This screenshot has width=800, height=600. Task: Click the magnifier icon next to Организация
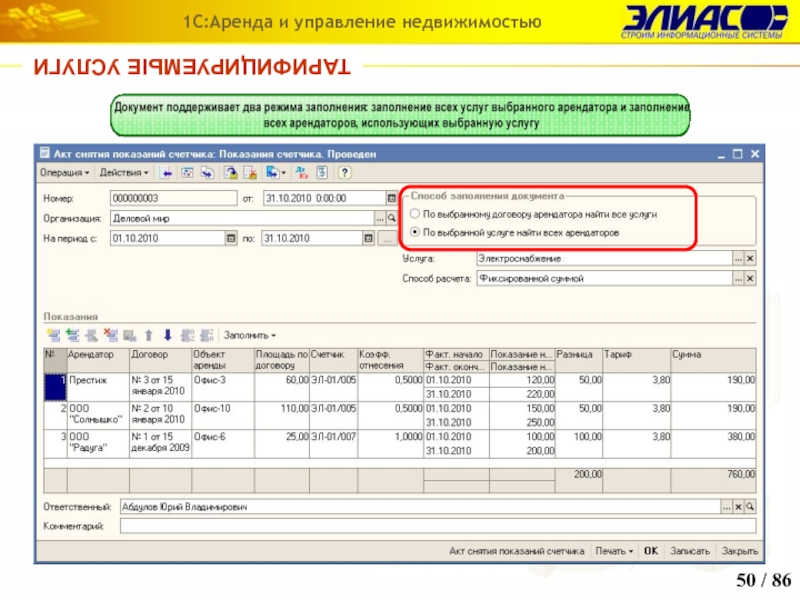coord(391,218)
